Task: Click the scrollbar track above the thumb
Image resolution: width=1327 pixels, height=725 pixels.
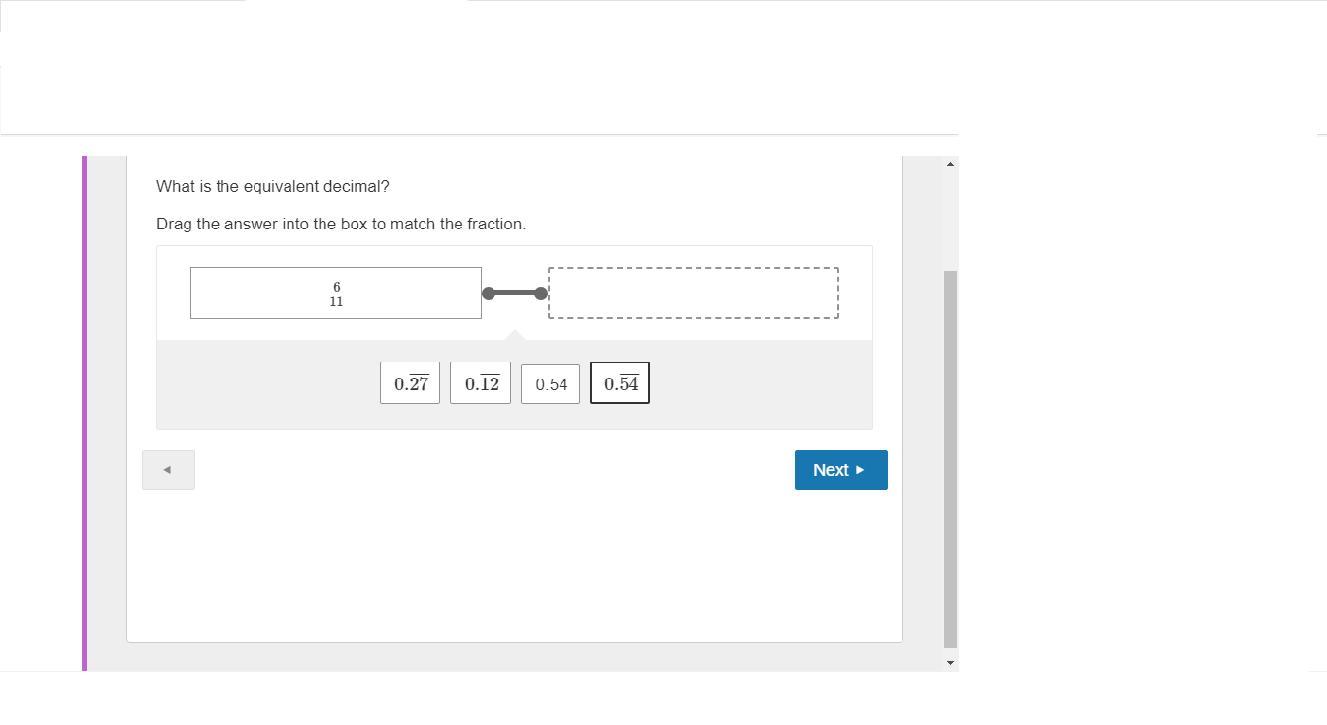Action: (950, 220)
